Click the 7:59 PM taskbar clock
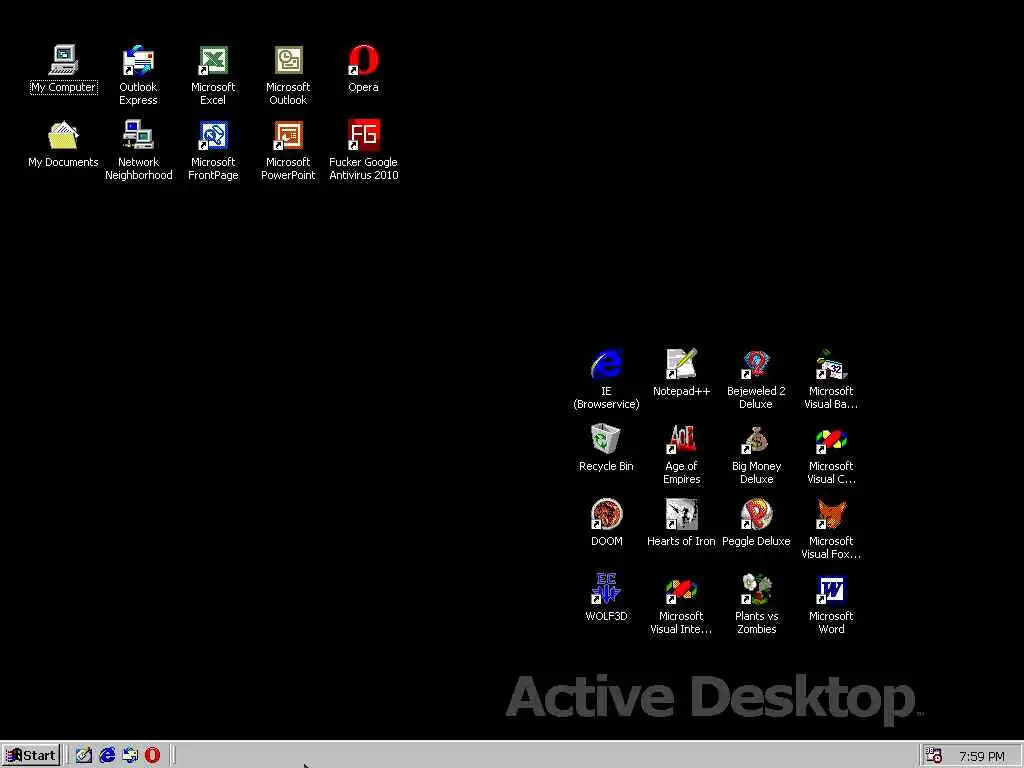The image size is (1024, 768). pyautogui.click(x=982, y=756)
